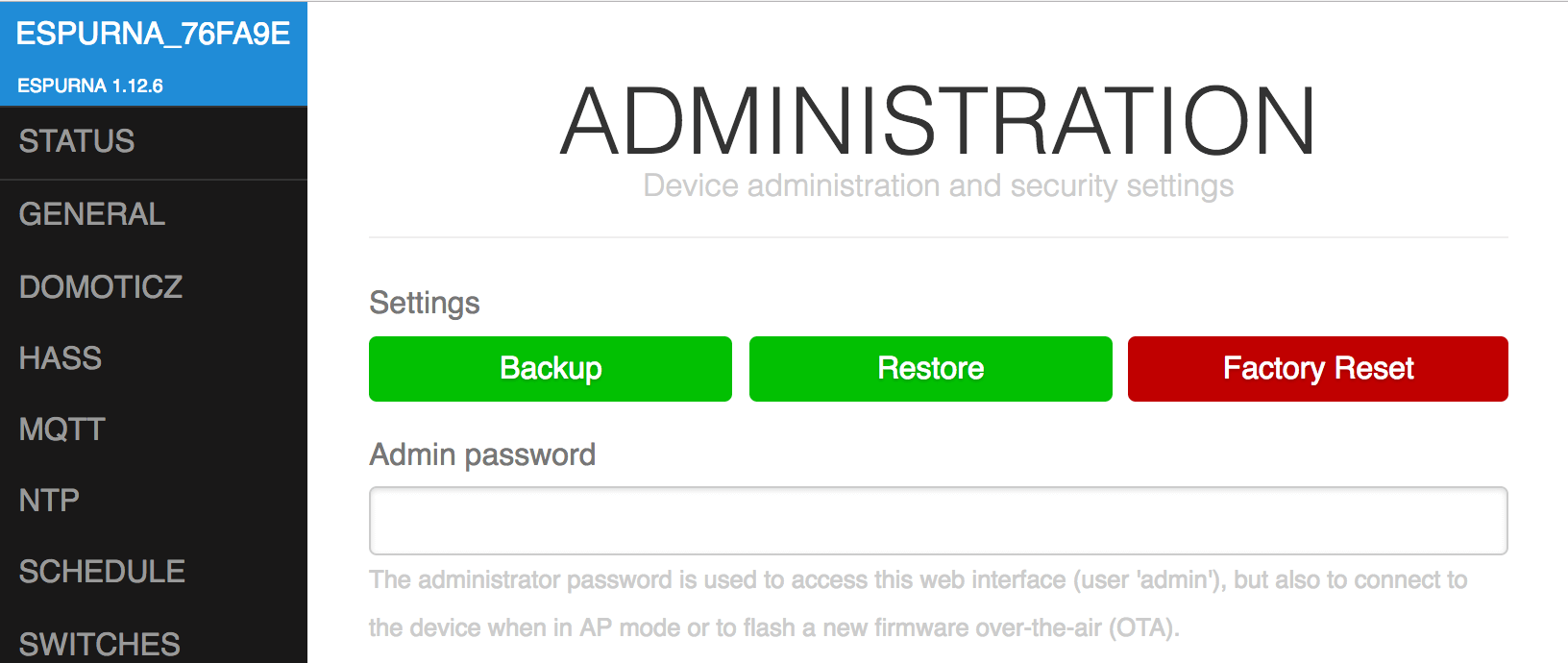Click the Device administration subtitle text
The image size is (1568, 663).
[938, 185]
